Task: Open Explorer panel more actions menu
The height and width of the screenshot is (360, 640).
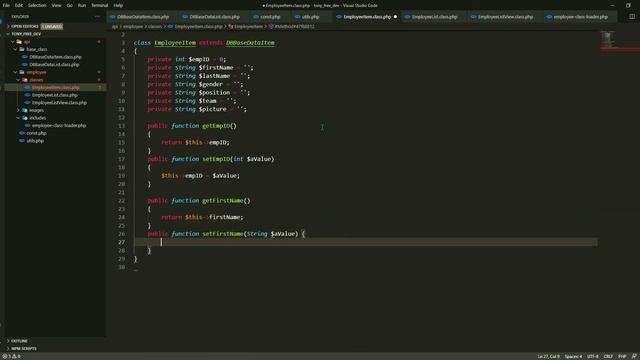Action: pyautogui.click(x=97, y=17)
